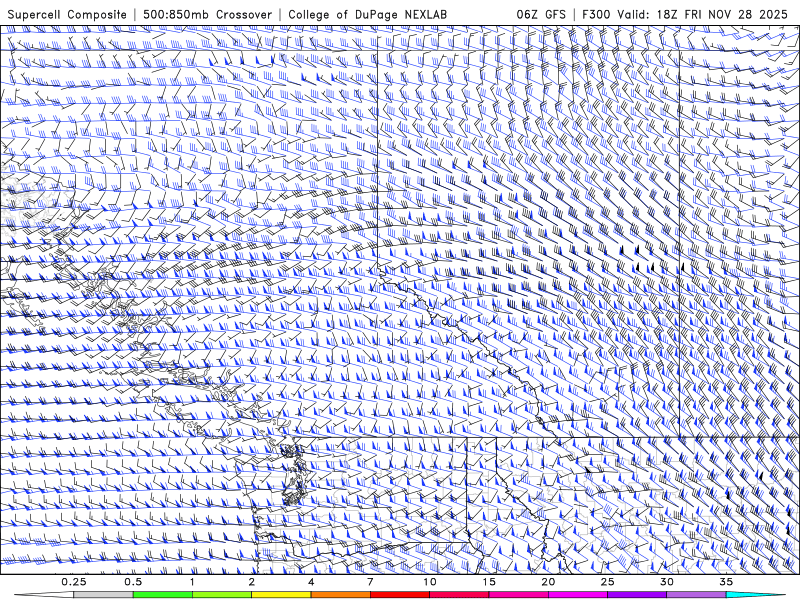The image size is (800, 600).
Task: Select the crimson color bar segment after 10
Action: click(x=459, y=595)
